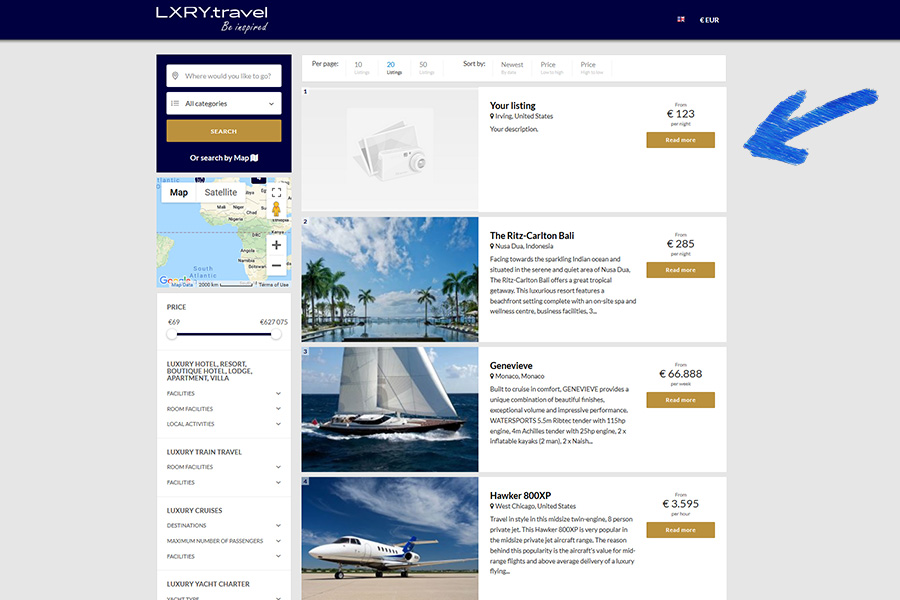900x600 pixels.
Task: Click the 'Luxury Yacht Charter' section heading
Action: pos(208,584)
